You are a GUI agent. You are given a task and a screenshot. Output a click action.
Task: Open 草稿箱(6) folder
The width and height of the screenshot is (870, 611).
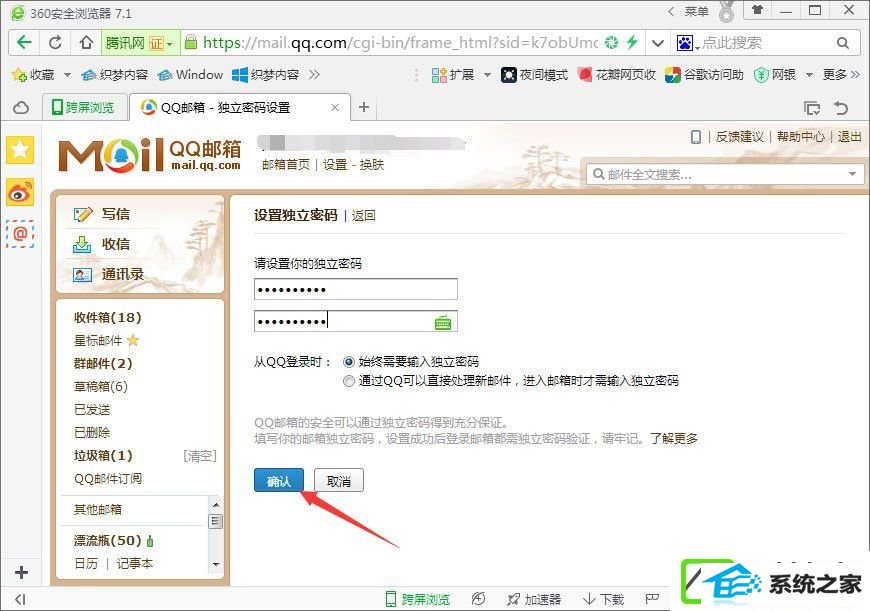click(100, 386)
